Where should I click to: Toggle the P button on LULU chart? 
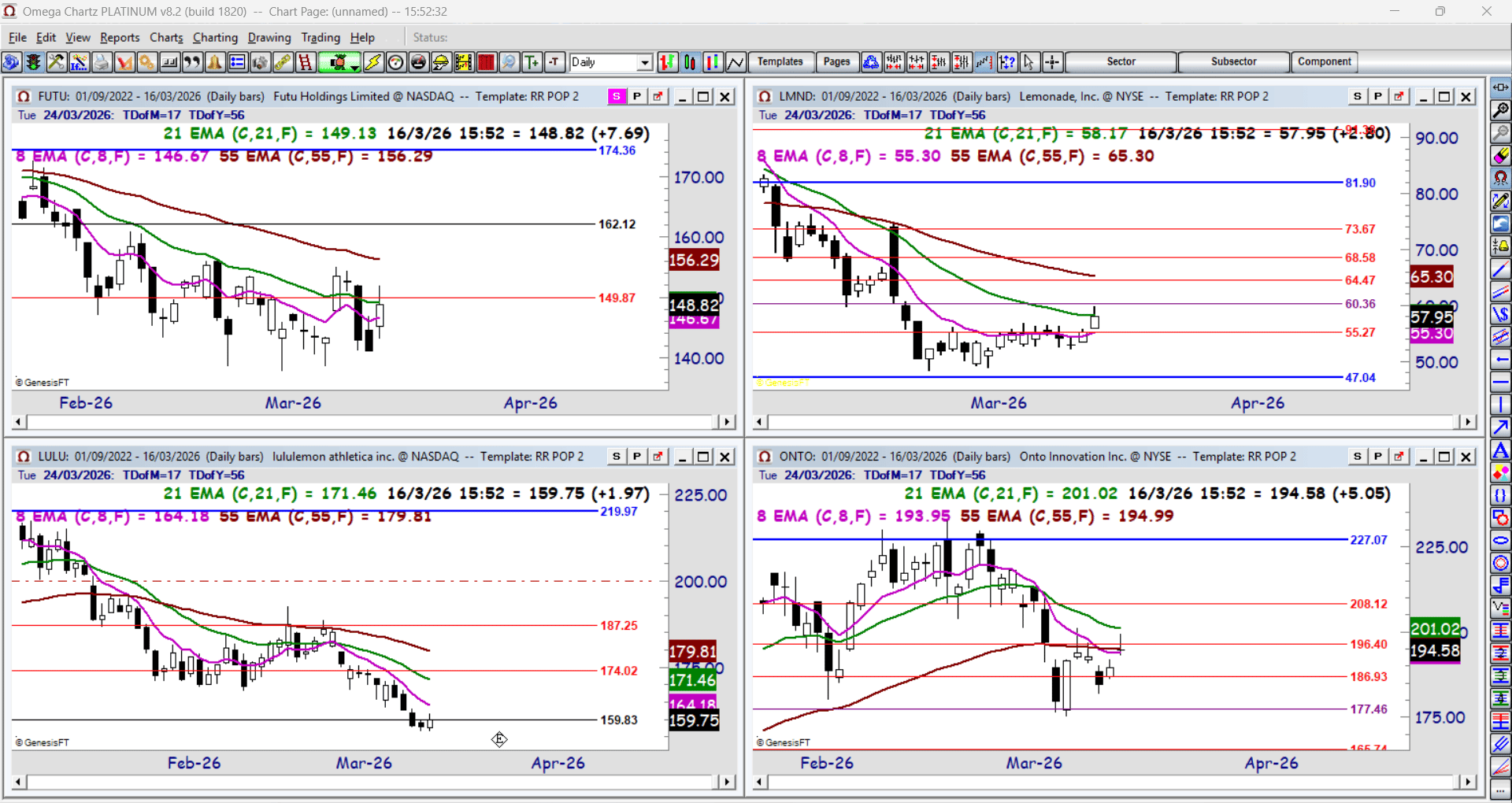point(637,457)
